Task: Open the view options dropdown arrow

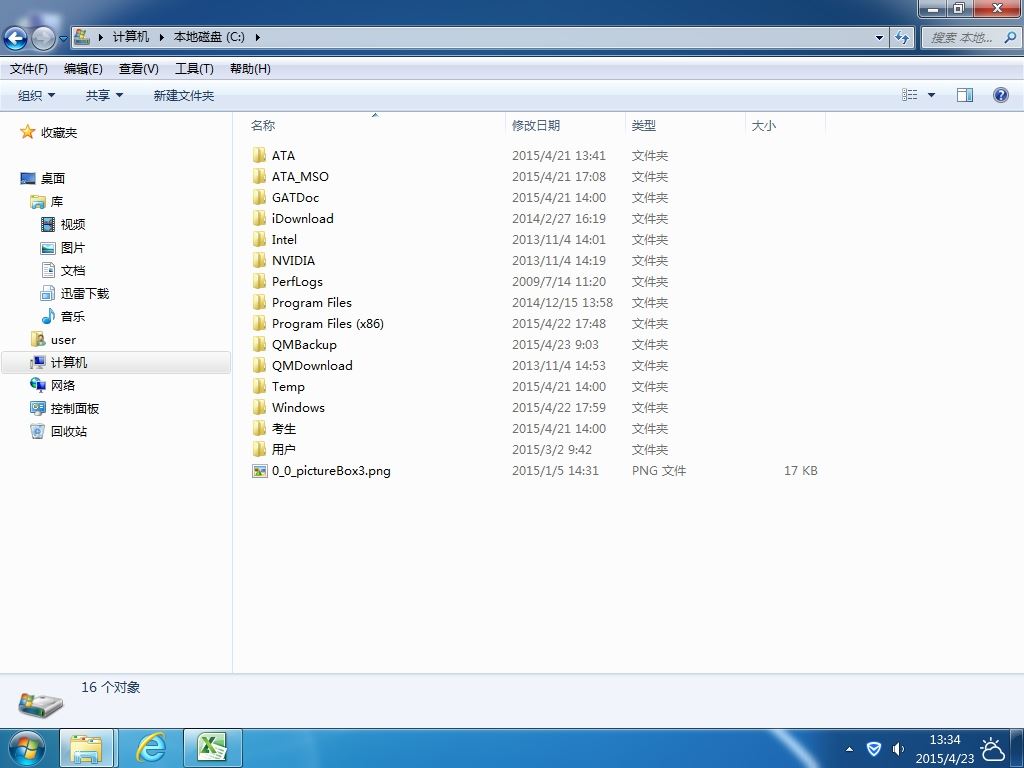Action: tap(931, 95)
